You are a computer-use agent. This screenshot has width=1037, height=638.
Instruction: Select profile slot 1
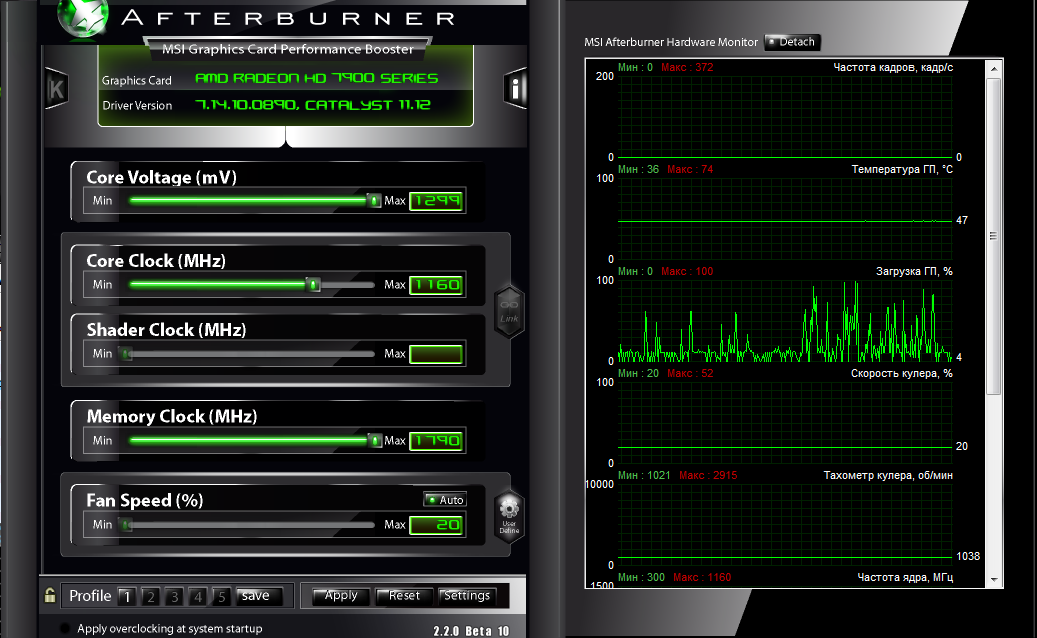[127, 596]
